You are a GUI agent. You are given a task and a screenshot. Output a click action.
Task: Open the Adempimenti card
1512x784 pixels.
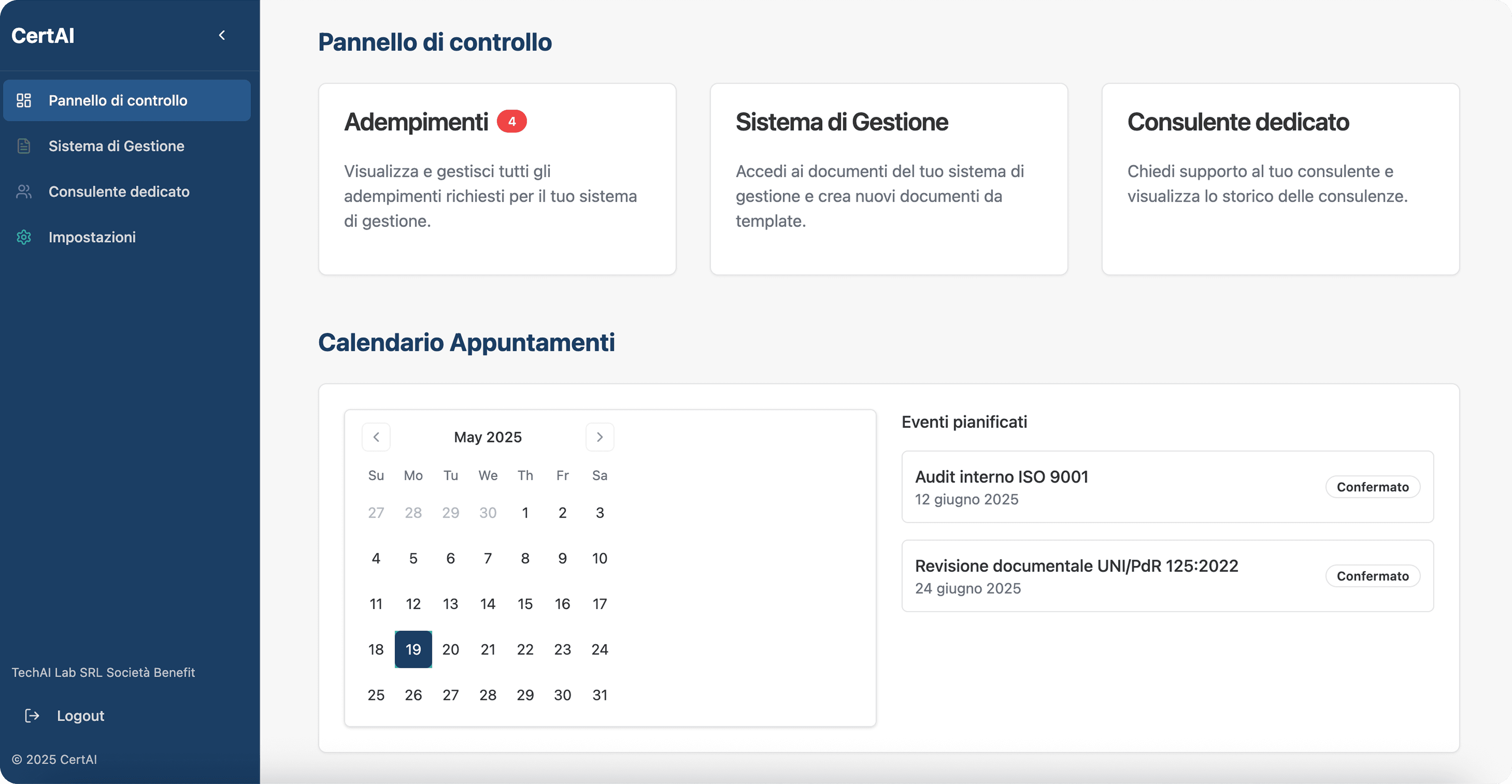click(x=497, y=179)
